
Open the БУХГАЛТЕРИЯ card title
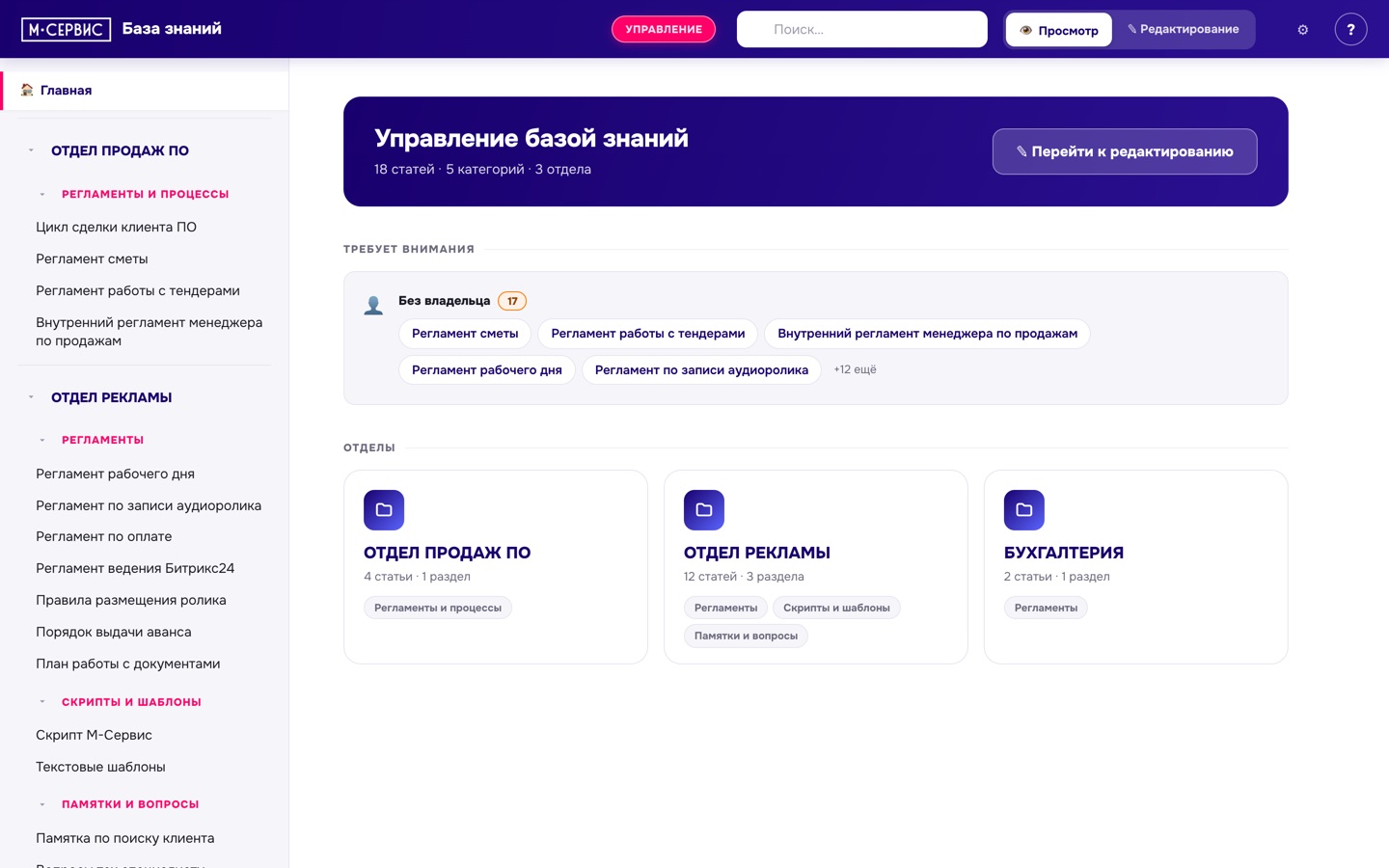[x=1063, y=553]
